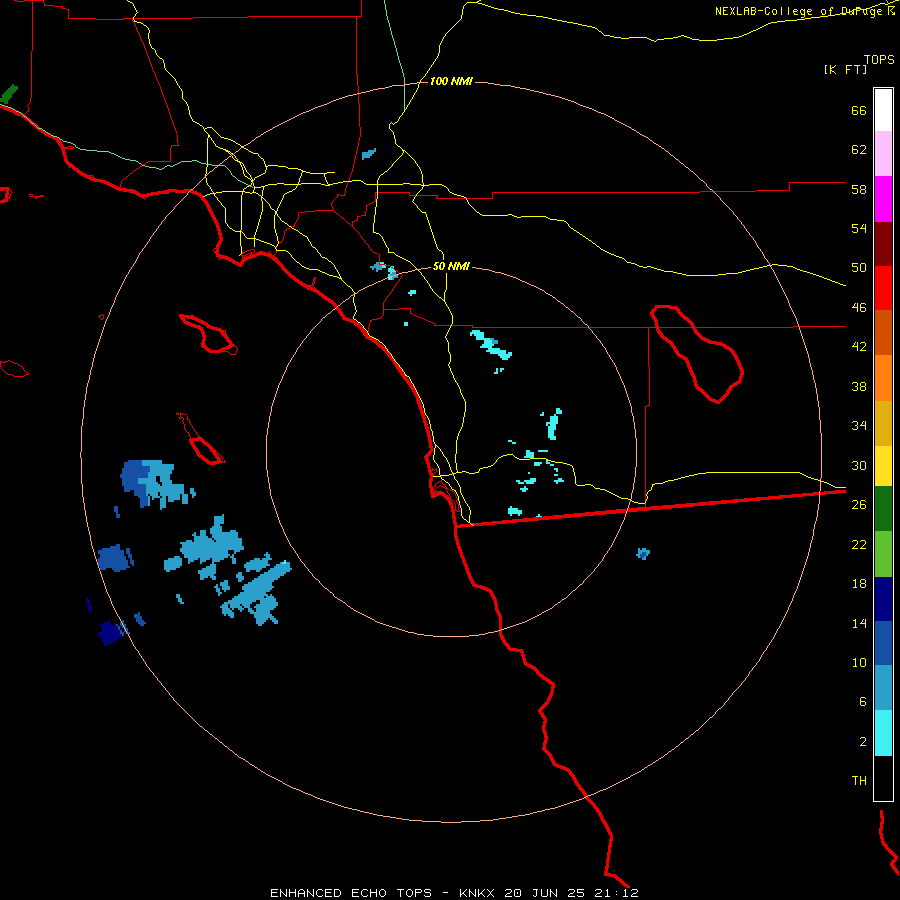Pick the gold legend swatch
The width and height of the screenshot is (900, 900).
[883, 423]
